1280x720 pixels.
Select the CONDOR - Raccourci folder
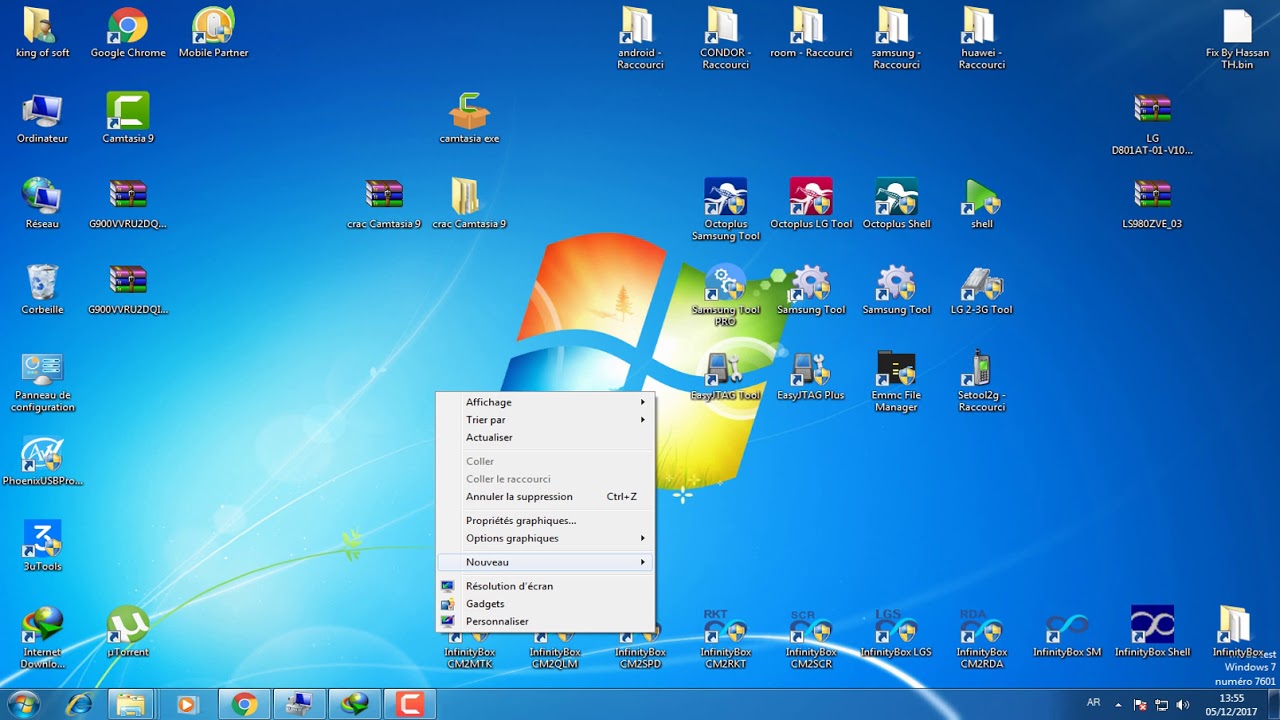point(725,39)
